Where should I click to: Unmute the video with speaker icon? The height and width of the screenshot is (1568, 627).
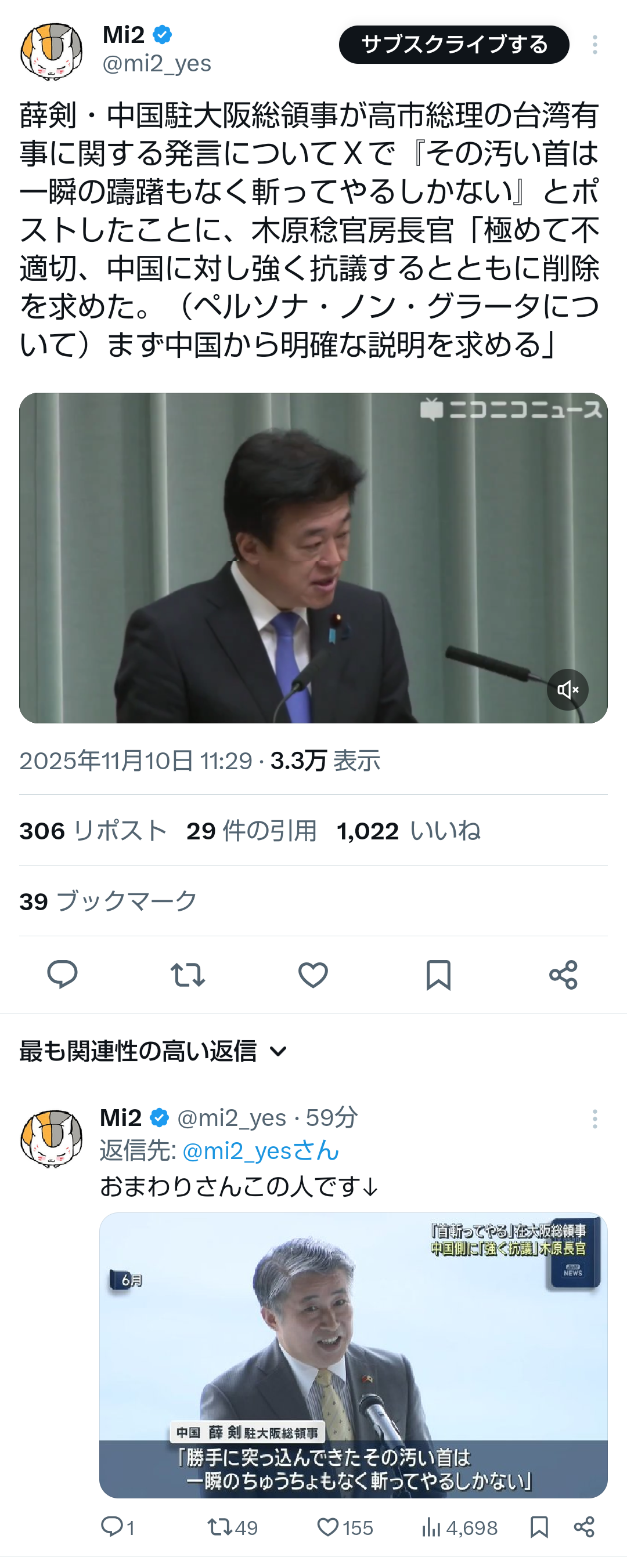coord(567,690)
